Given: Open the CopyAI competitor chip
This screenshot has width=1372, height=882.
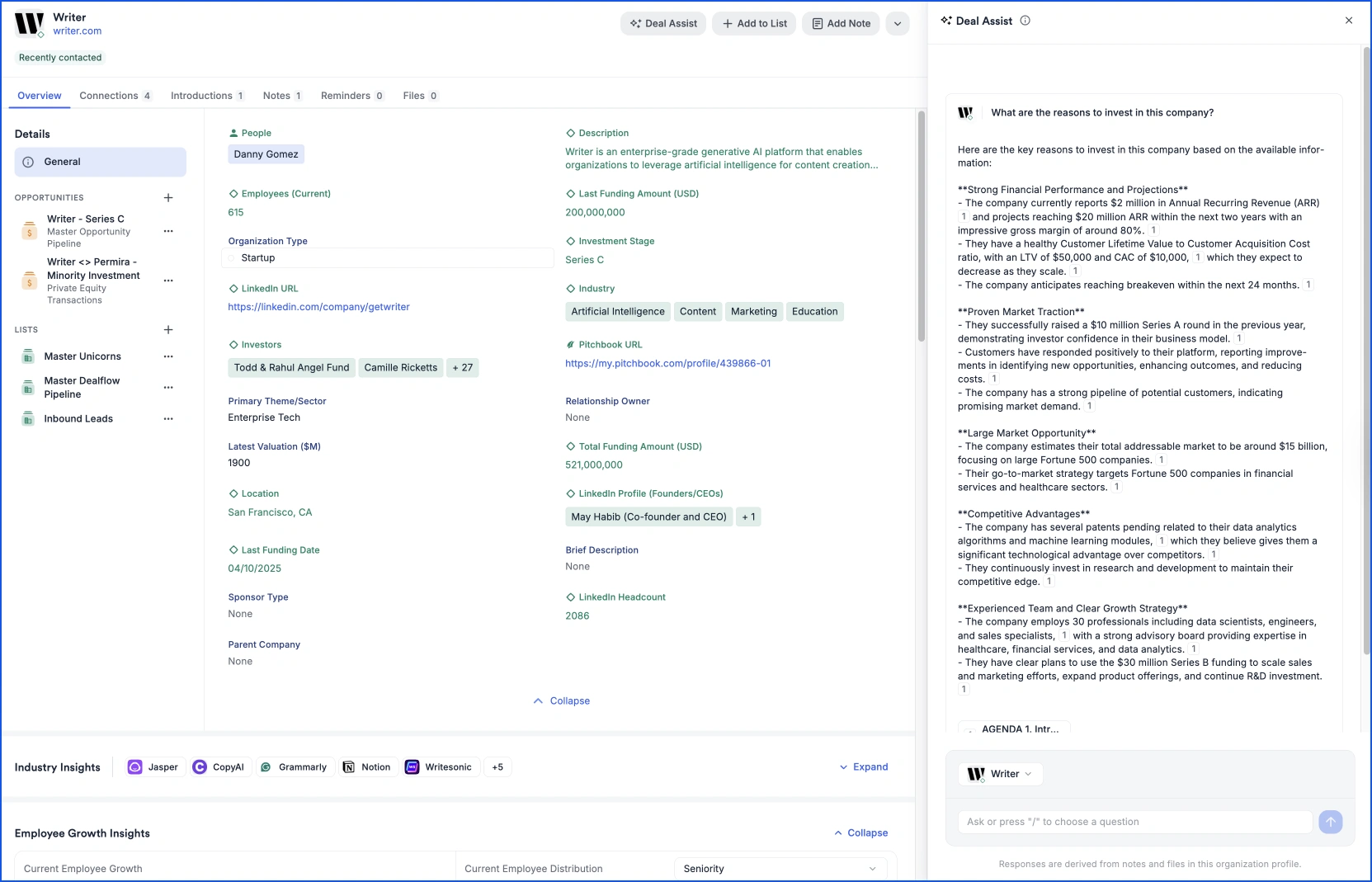Looking at the screenshot, I should click(219, 766).
